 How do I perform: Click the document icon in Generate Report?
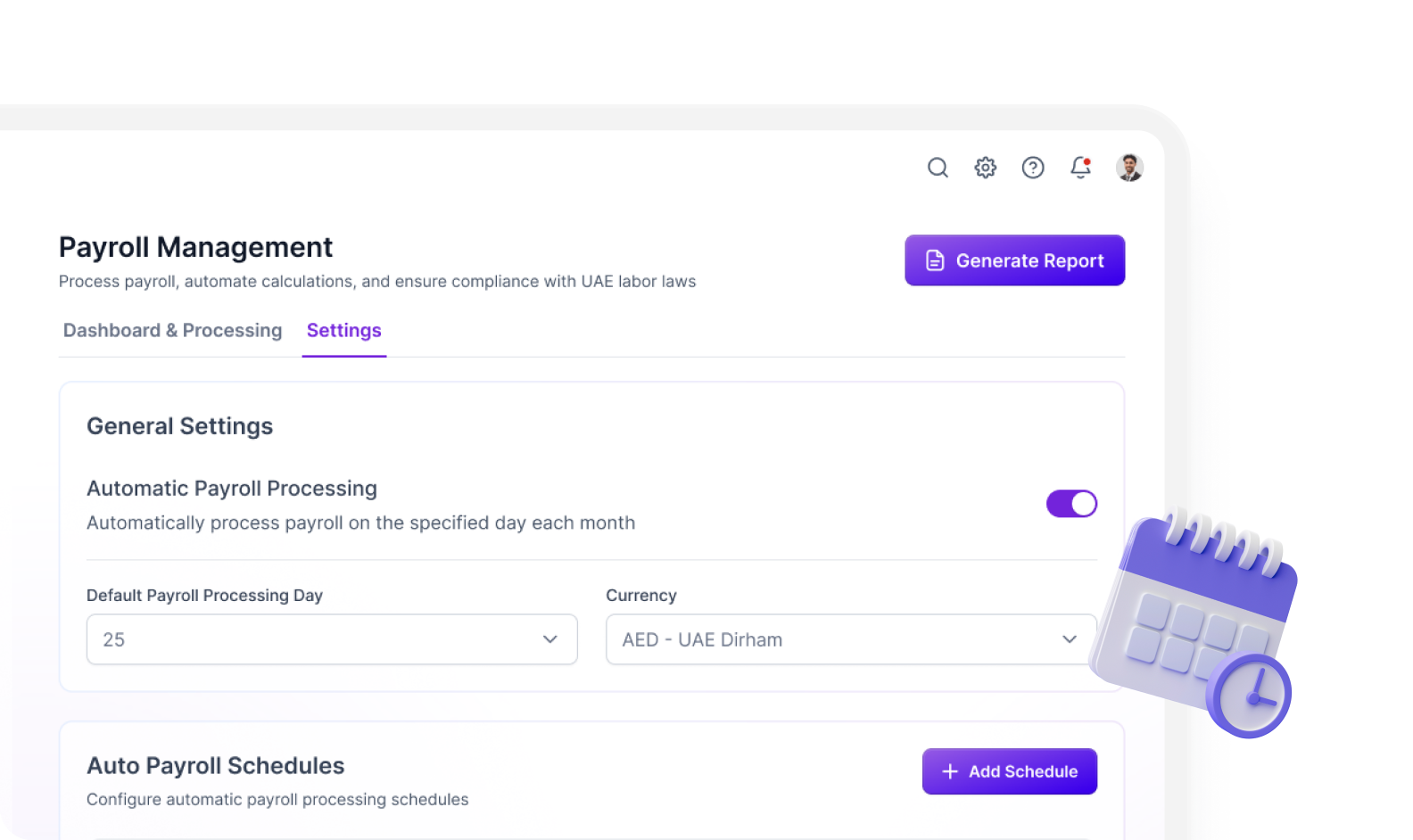click(x=935, y=260)
